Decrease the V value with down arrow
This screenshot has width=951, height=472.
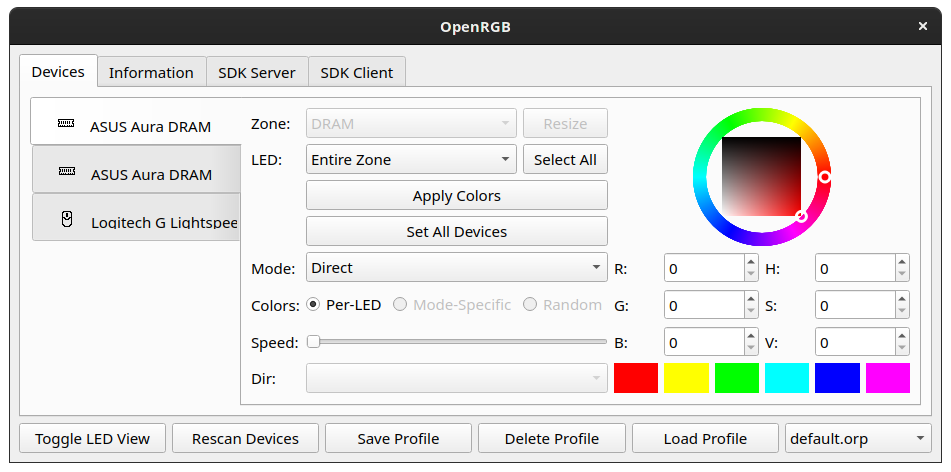click(902, 348)
